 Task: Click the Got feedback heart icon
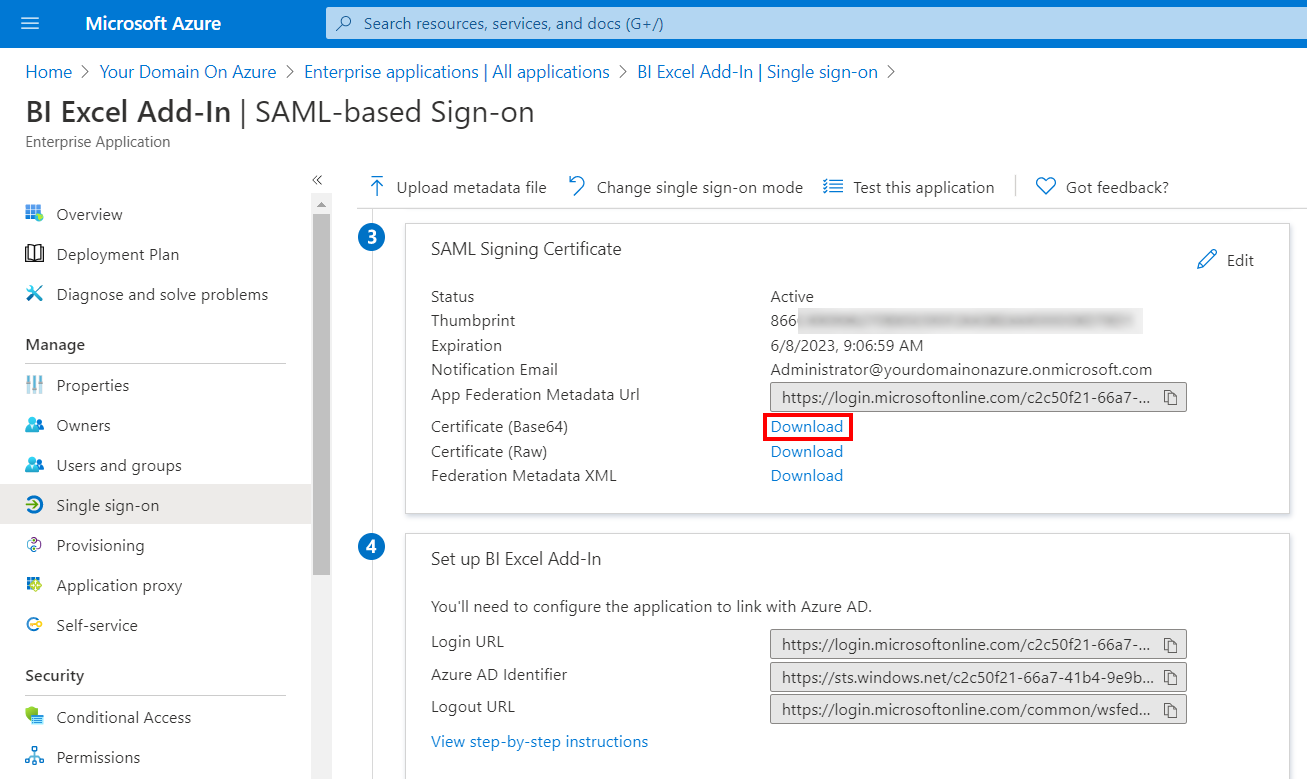(1046, 187)
